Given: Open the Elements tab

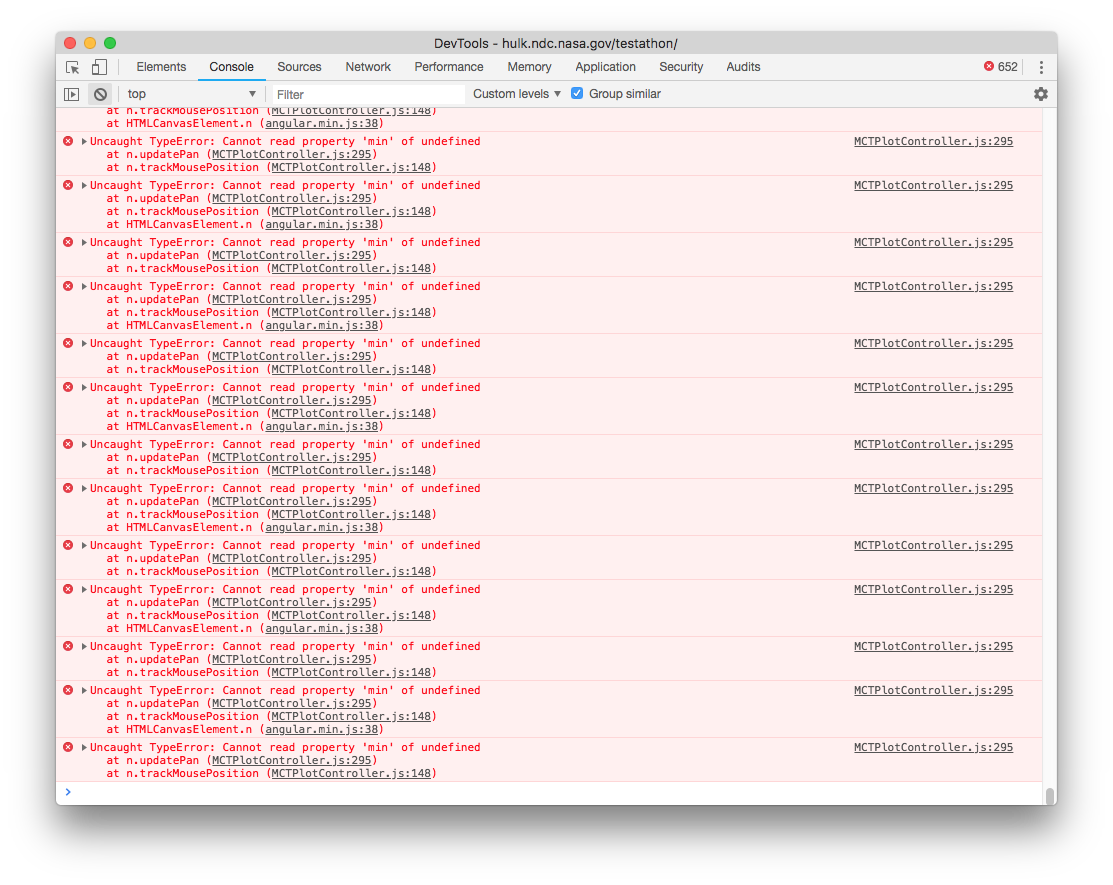Looking at the screenshot, I should [161, 66].
